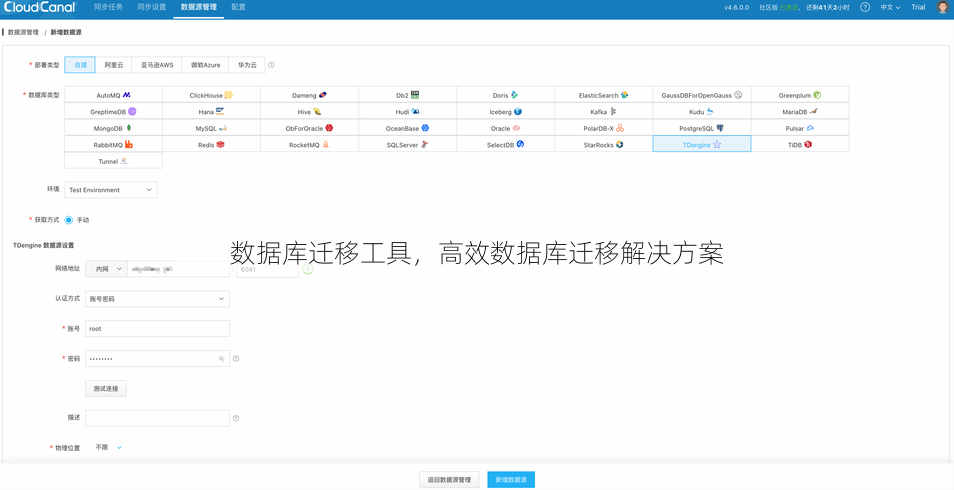Select TiDB database type
Screen dimensions: 954x490
800,144
